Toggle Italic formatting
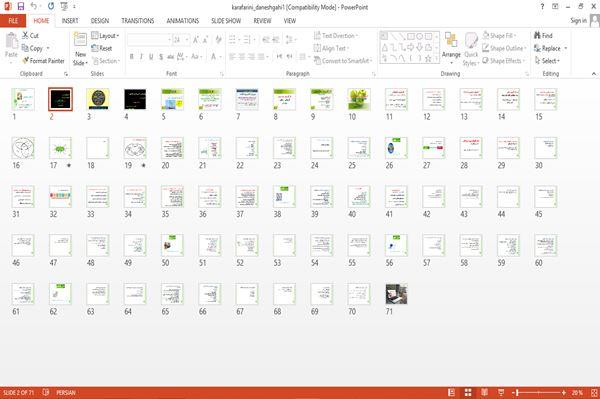Screen dimensions: 600x399 coord(141,57)
